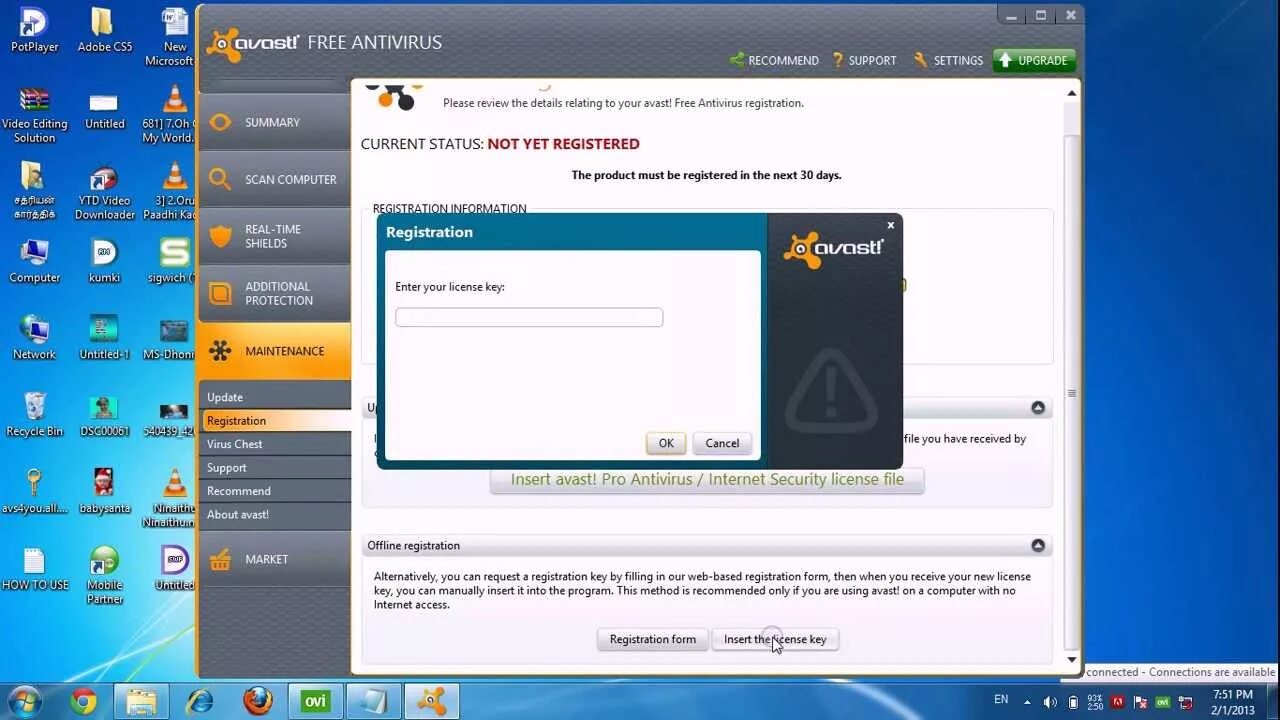Focus the license key input field

(x=529, y=317)
